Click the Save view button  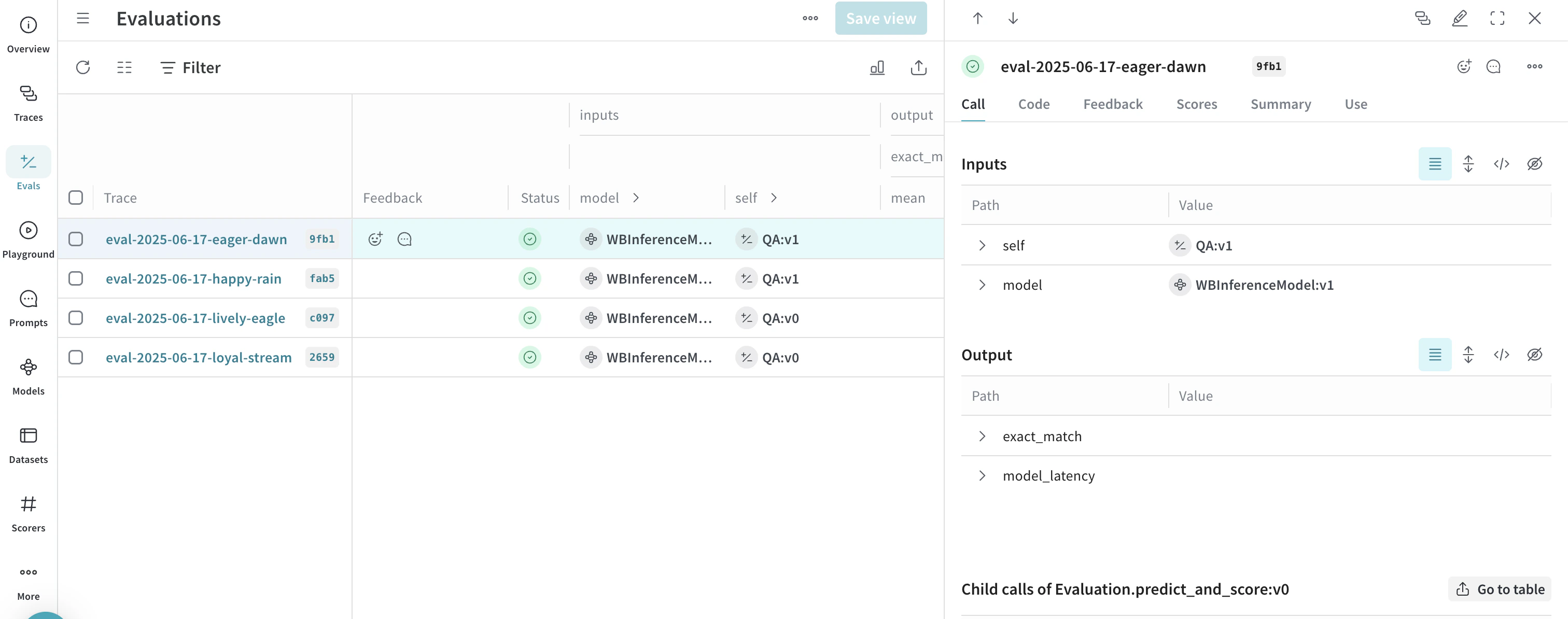(880, 18)
